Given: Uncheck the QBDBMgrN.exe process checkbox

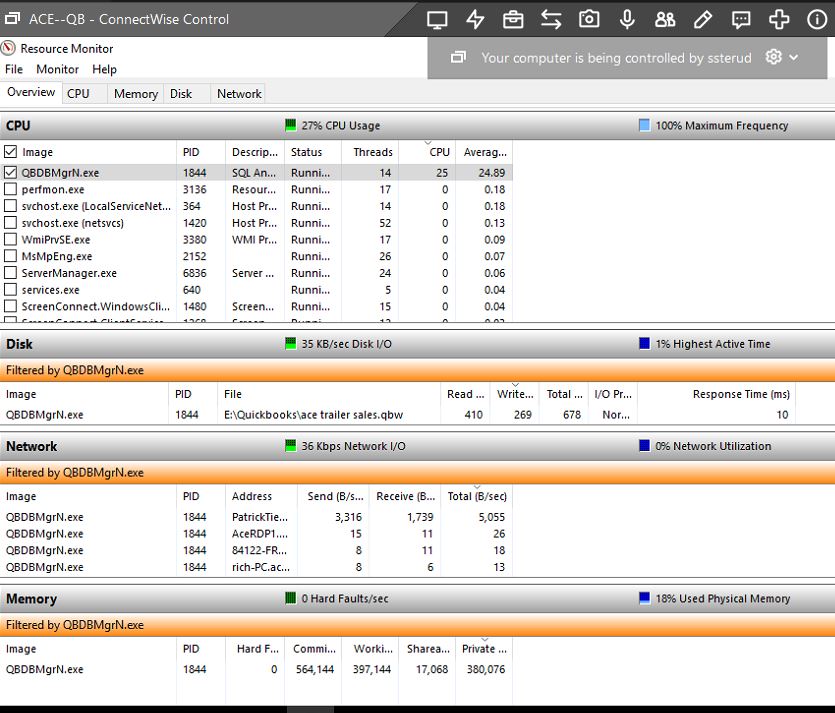Looking at the screenshot, I should coord(11,172).
